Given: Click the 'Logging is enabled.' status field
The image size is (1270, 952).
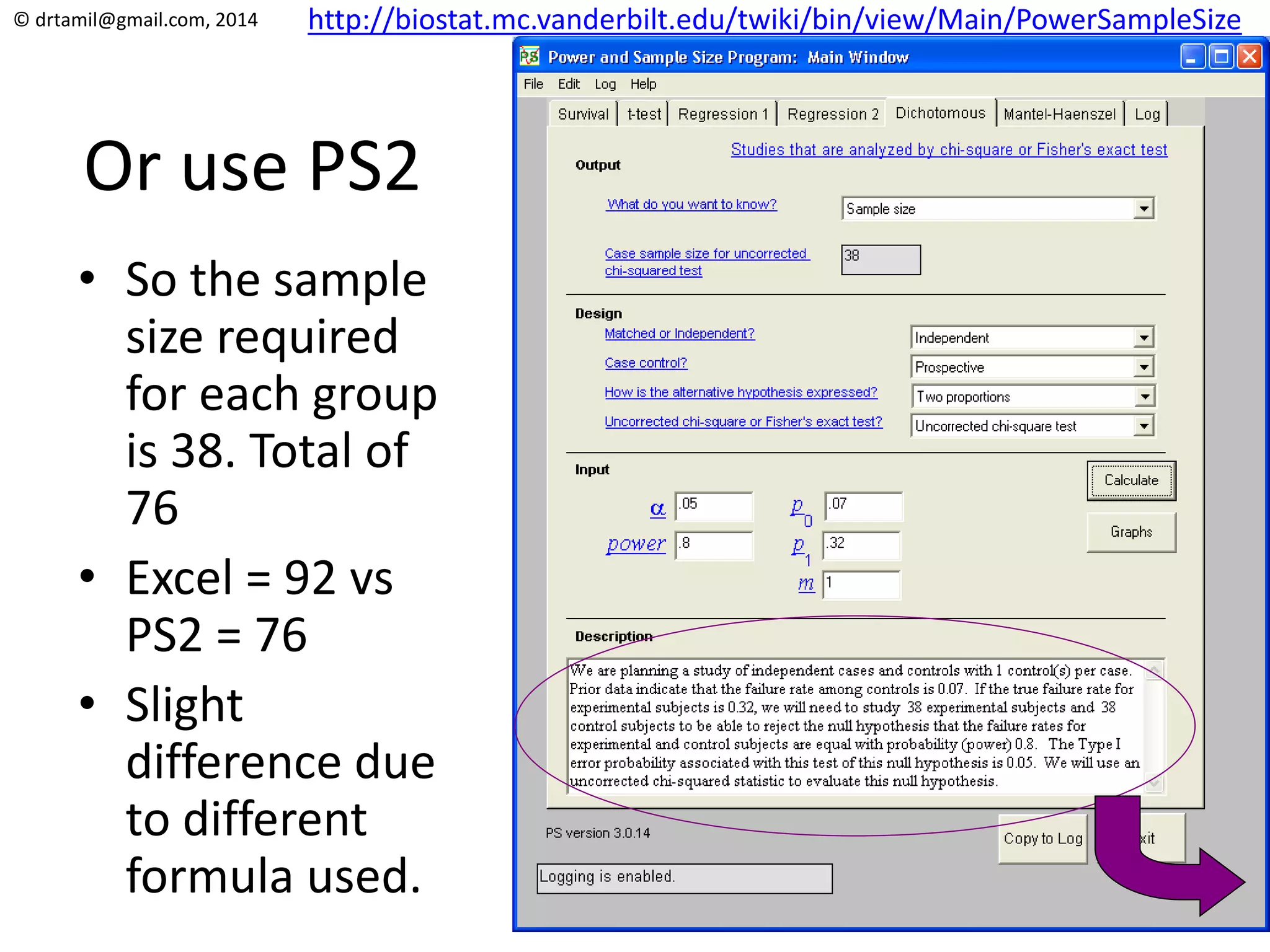Looking at the screenshot, I should pyautogui.click(x=685, y=878).
